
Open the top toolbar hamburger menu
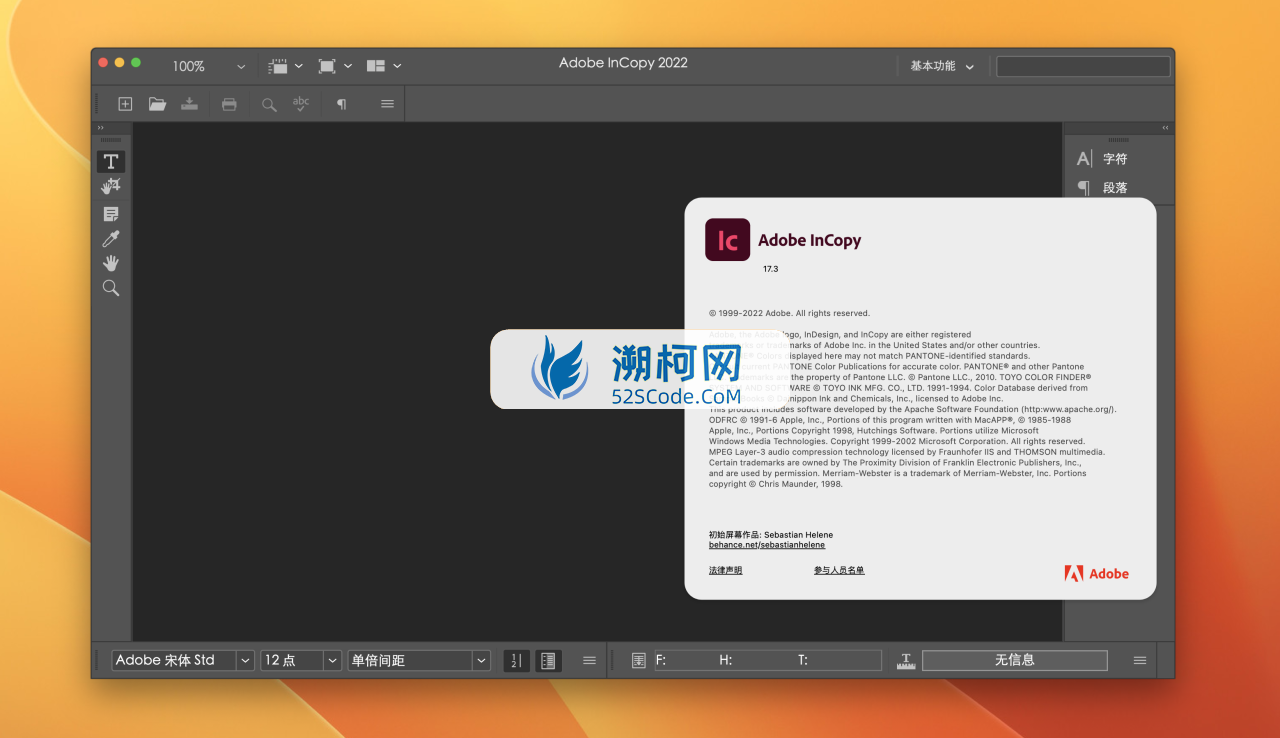point(387,104)
